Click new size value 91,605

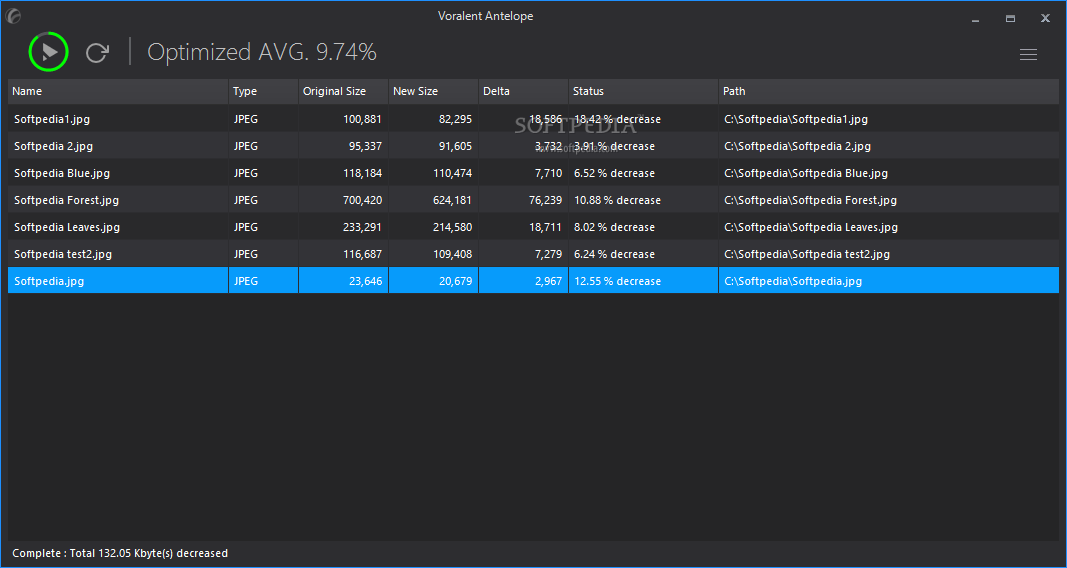tap(455, 146)
